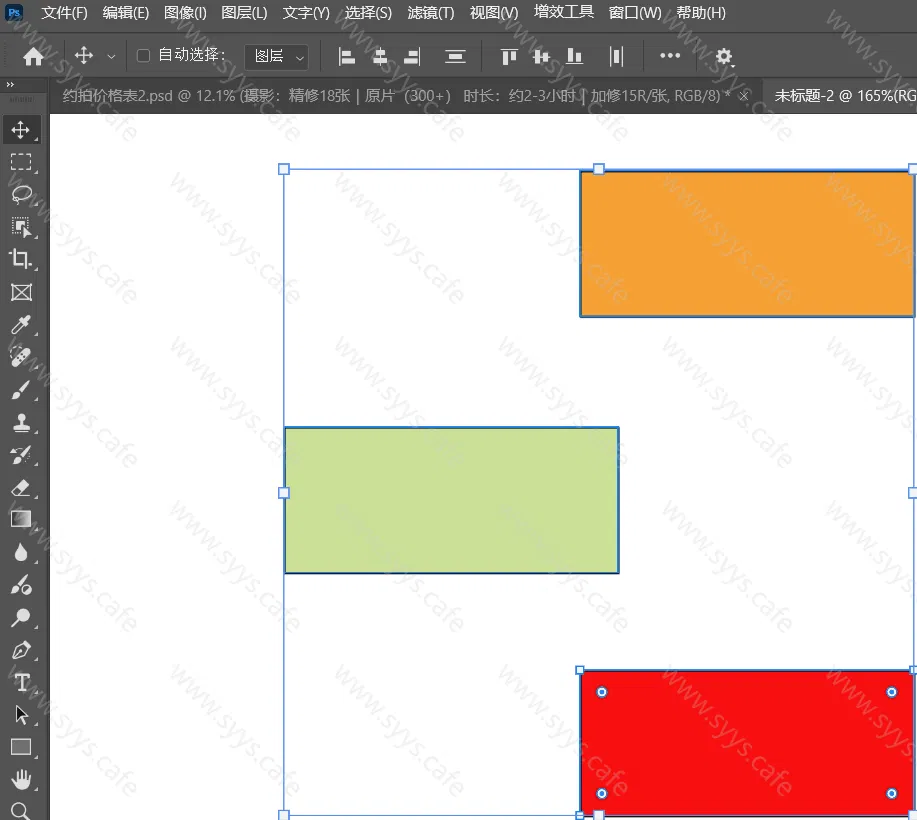
Task: Go to the Home screen
Action: [33, 56]
